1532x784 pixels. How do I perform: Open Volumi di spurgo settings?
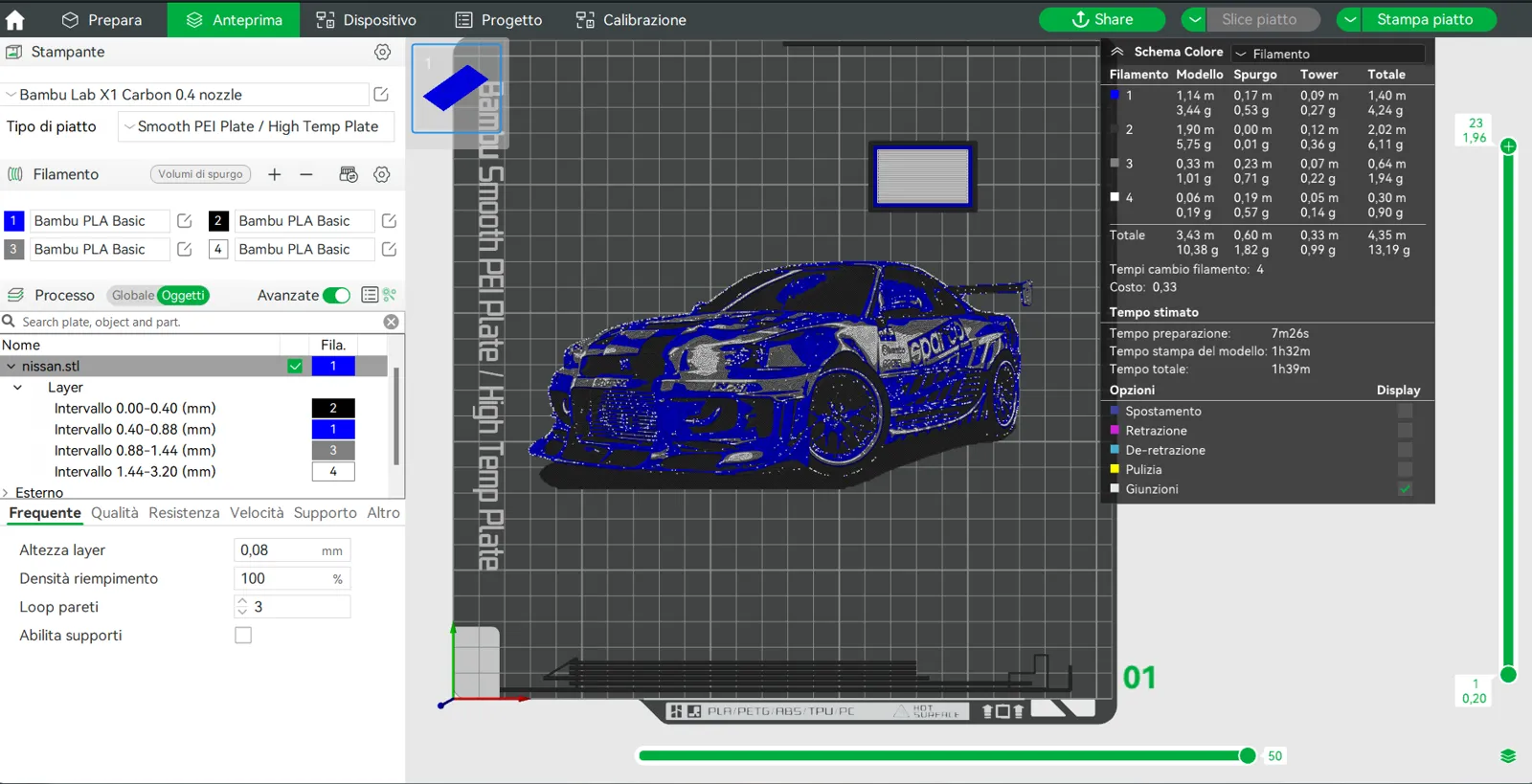click(200, 174)
